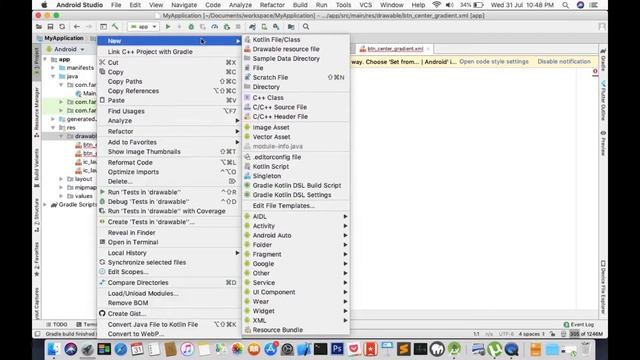Image resolution: width=640 pixels, height=360 pixels.
Task: Click the Save All toolbar icon
Action: [50, 27]
